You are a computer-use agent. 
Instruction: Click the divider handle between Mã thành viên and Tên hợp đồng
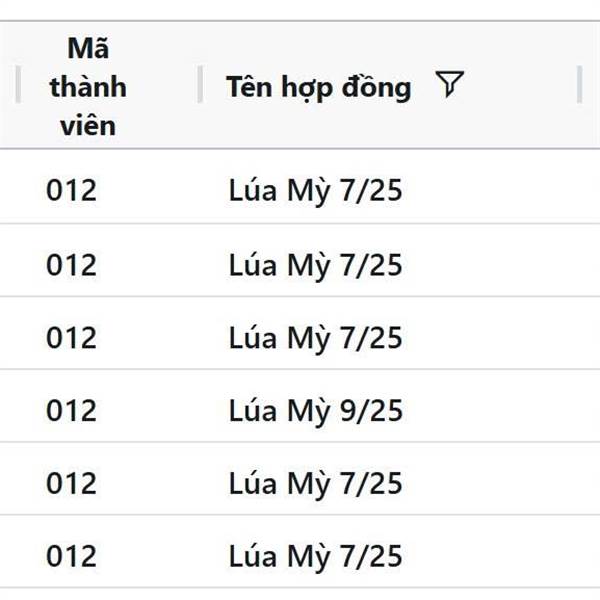click(200, 84)
